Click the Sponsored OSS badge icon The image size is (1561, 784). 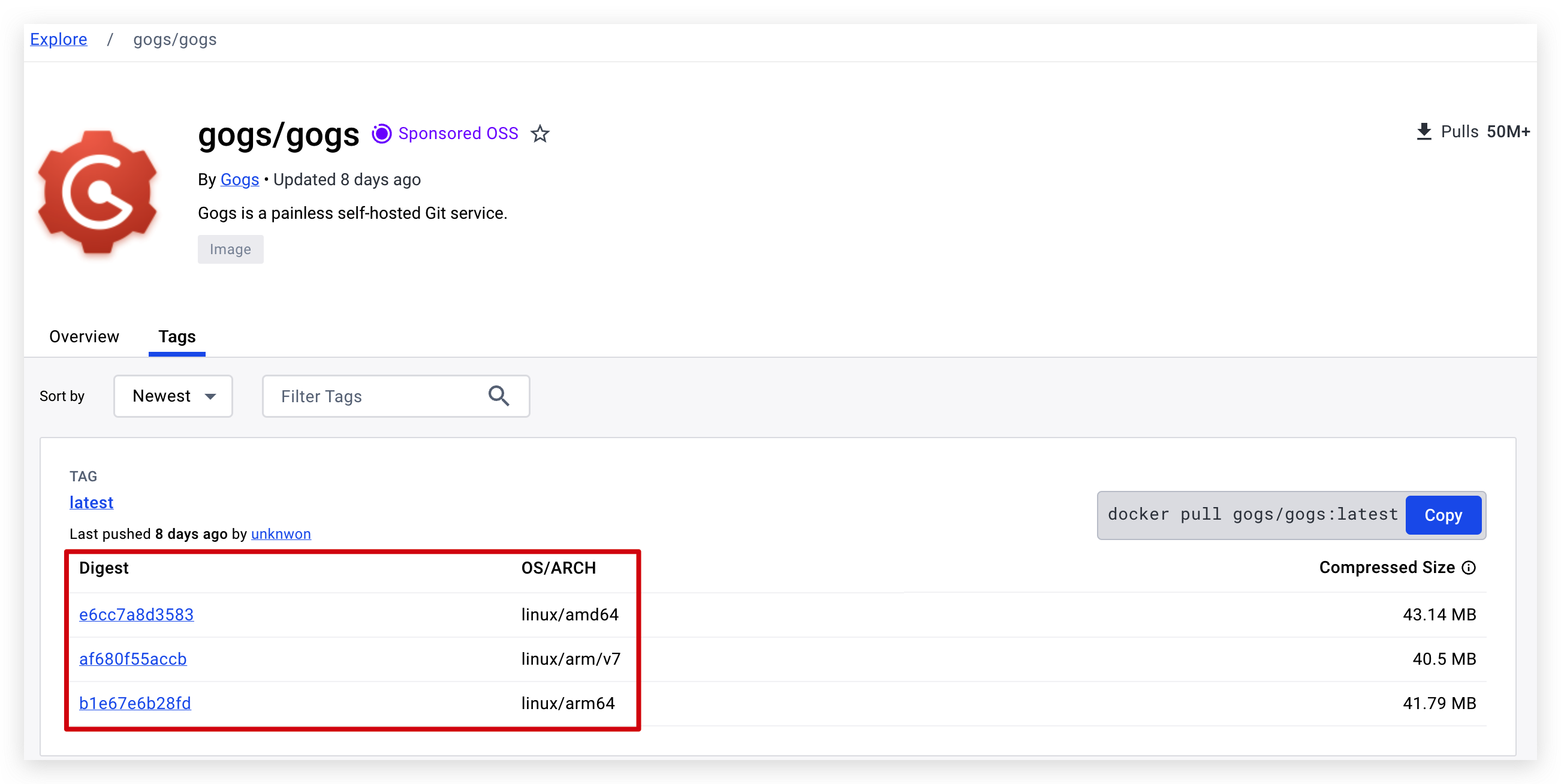(381, 133)
